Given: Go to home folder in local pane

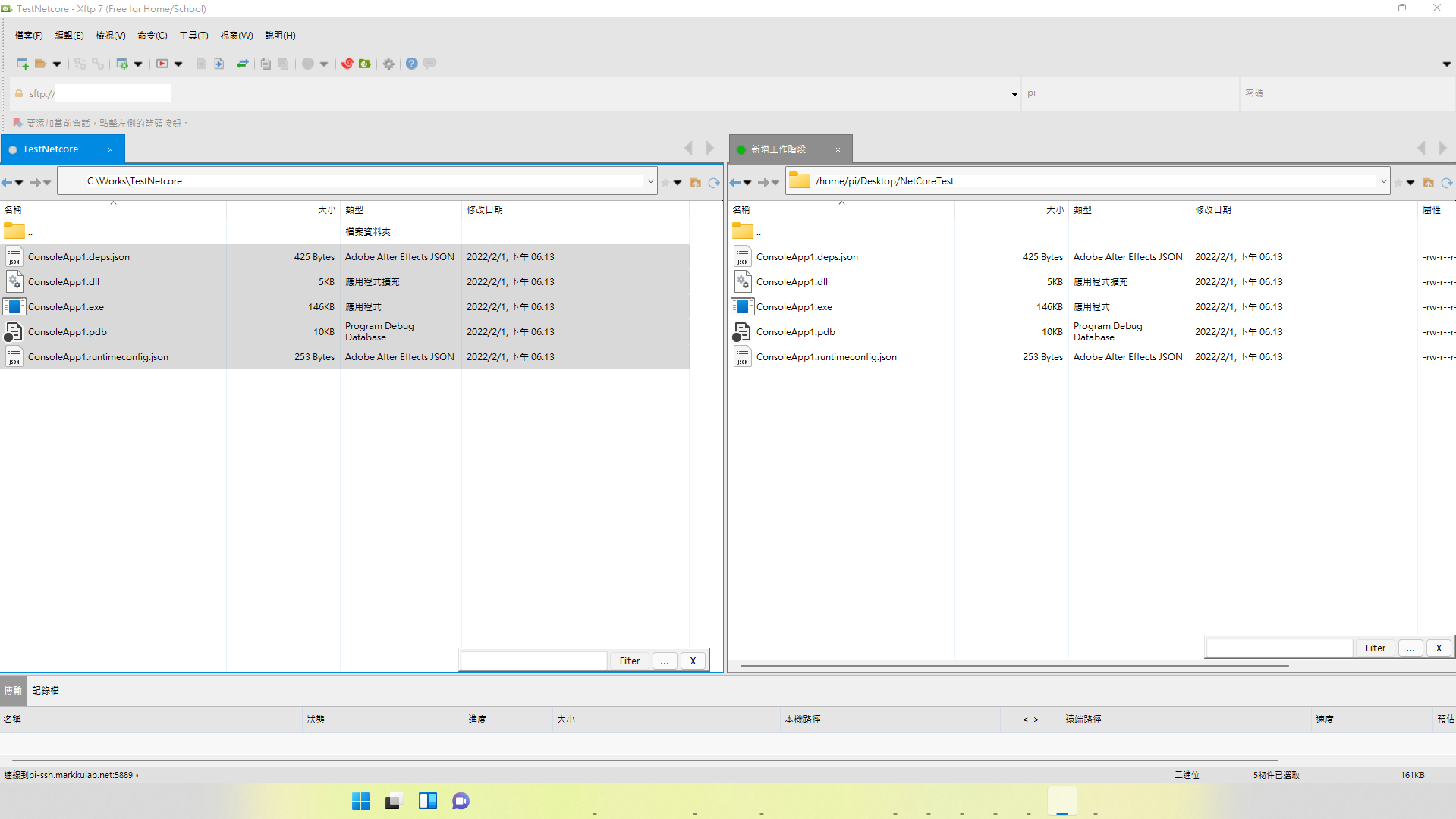Looking at the screenshot, I should 695,182.
